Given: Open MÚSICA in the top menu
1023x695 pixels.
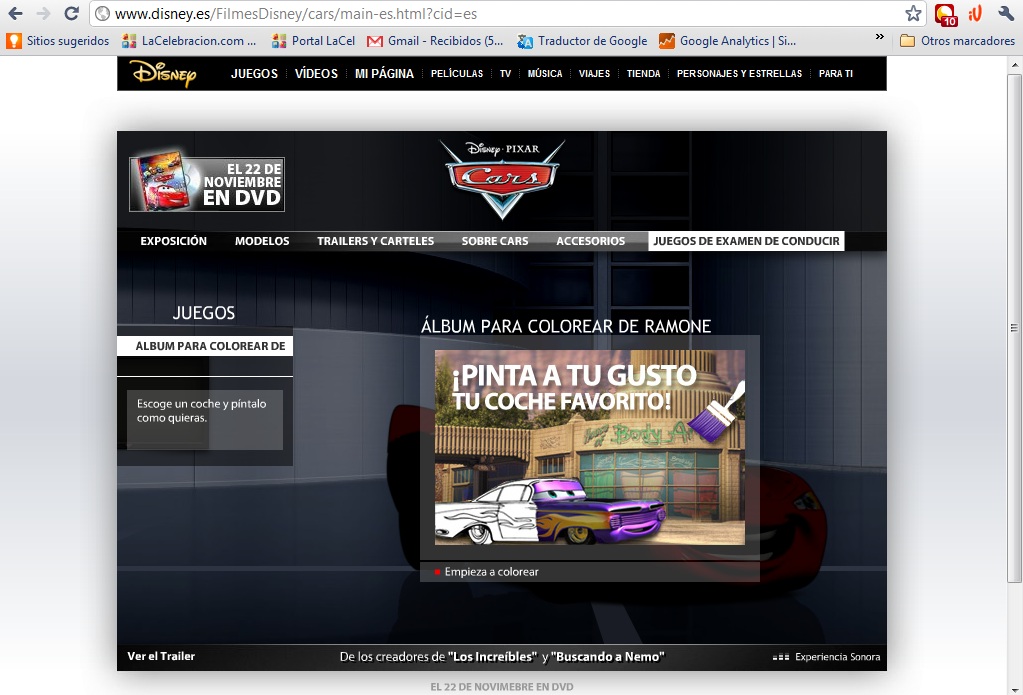Looking at the screenshot, I should tap(545, 74).
